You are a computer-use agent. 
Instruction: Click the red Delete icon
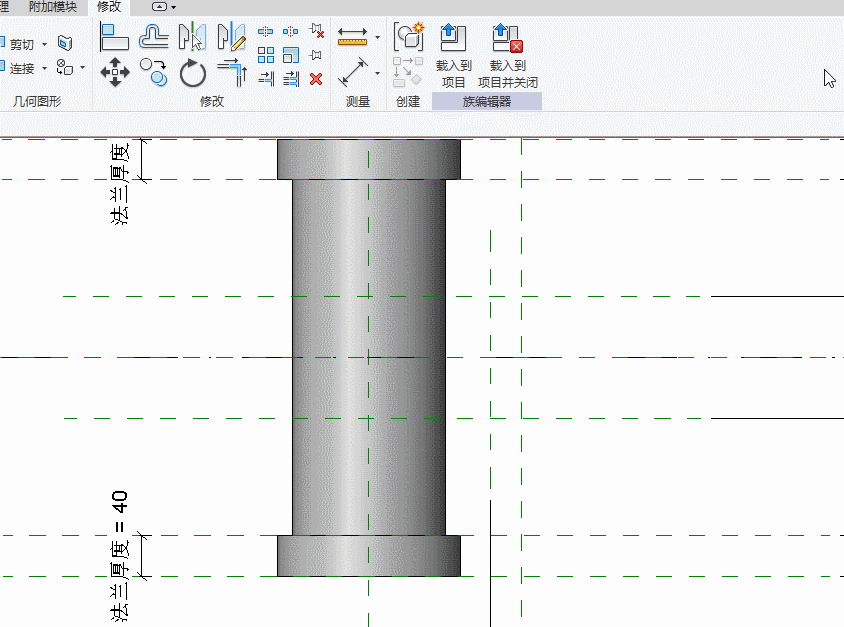click(316, 79)
